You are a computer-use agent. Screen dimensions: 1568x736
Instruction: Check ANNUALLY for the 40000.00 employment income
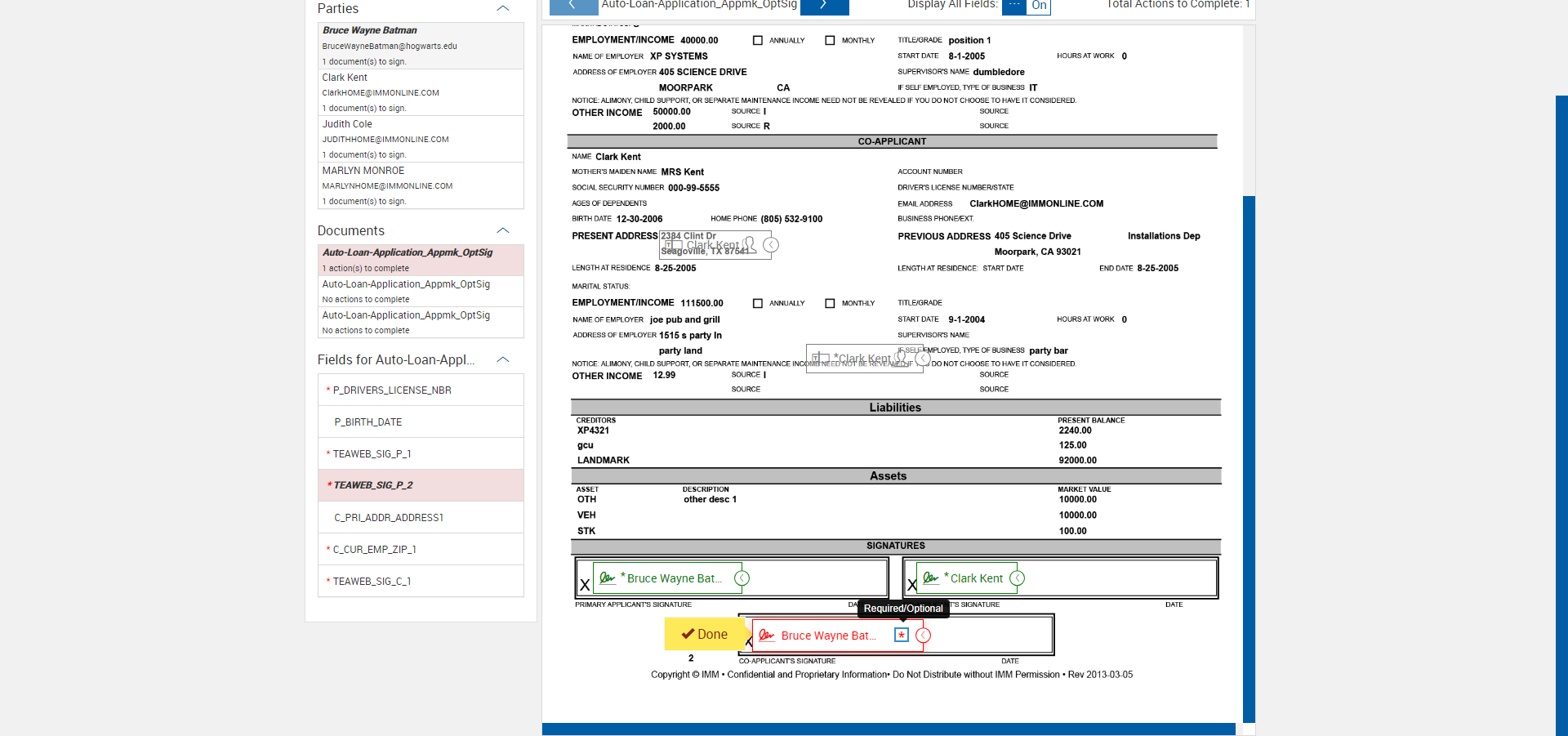point(758,40)
